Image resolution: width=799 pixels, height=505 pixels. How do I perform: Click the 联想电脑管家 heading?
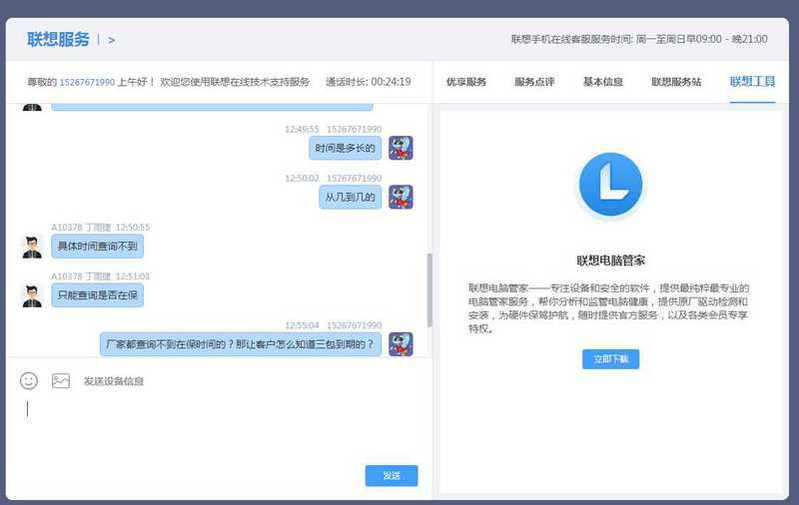(x=610, y=260)
